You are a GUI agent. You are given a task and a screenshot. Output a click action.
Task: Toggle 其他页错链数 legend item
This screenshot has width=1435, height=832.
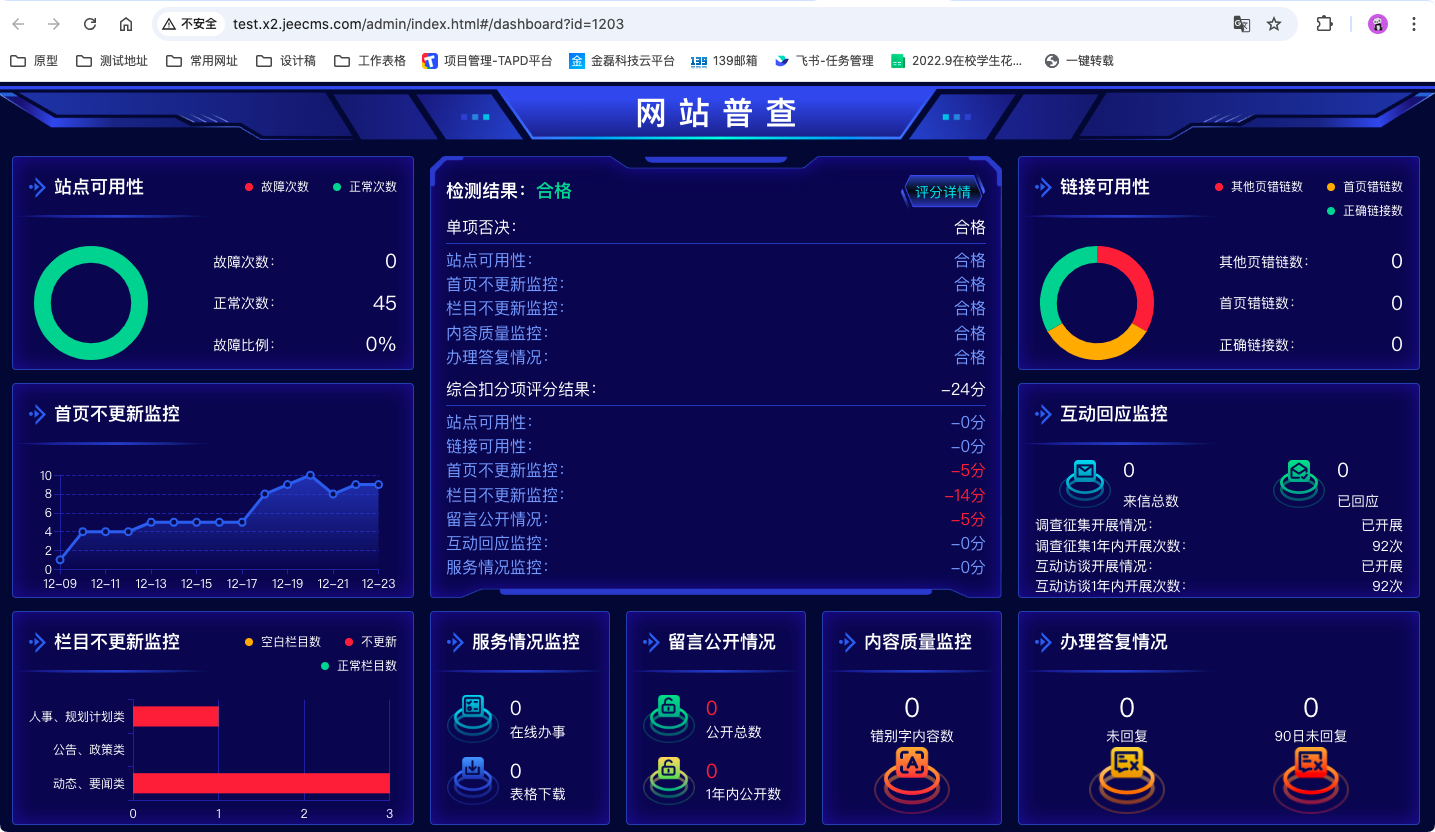[1258, 187]
